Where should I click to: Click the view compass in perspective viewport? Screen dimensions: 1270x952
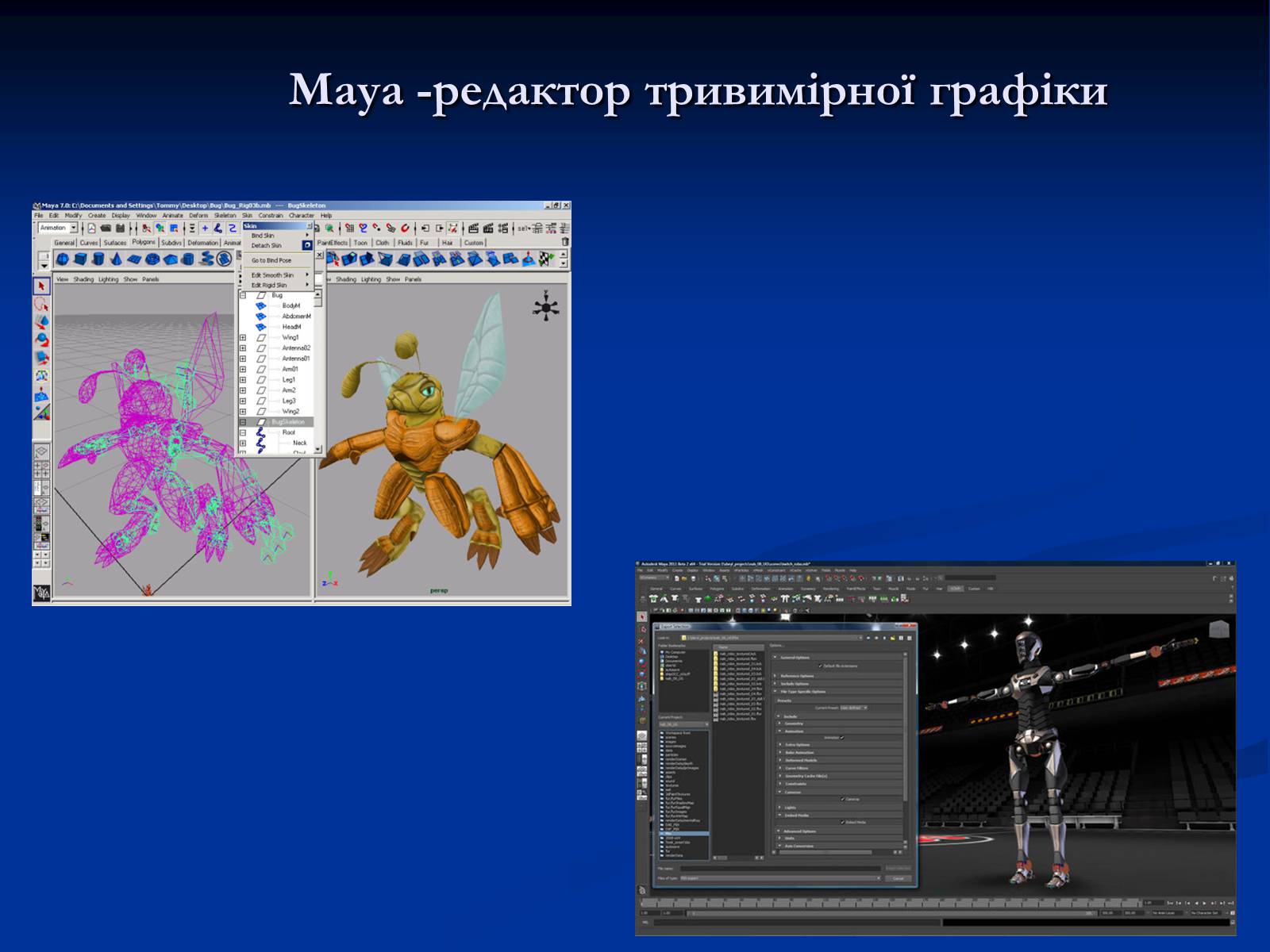tap(546, 307)
